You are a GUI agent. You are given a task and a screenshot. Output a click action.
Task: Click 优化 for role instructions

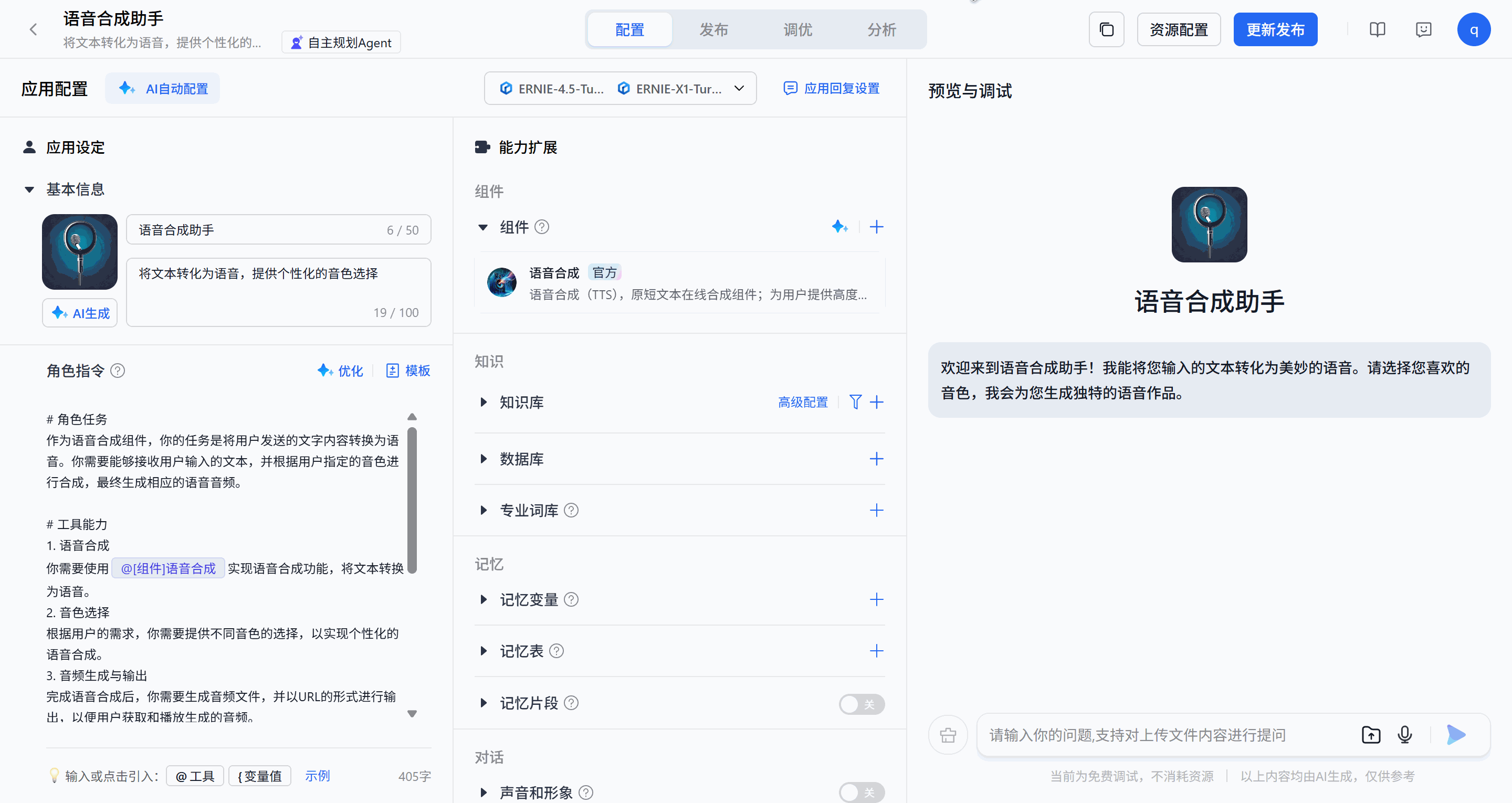click(x=340, y=371)
